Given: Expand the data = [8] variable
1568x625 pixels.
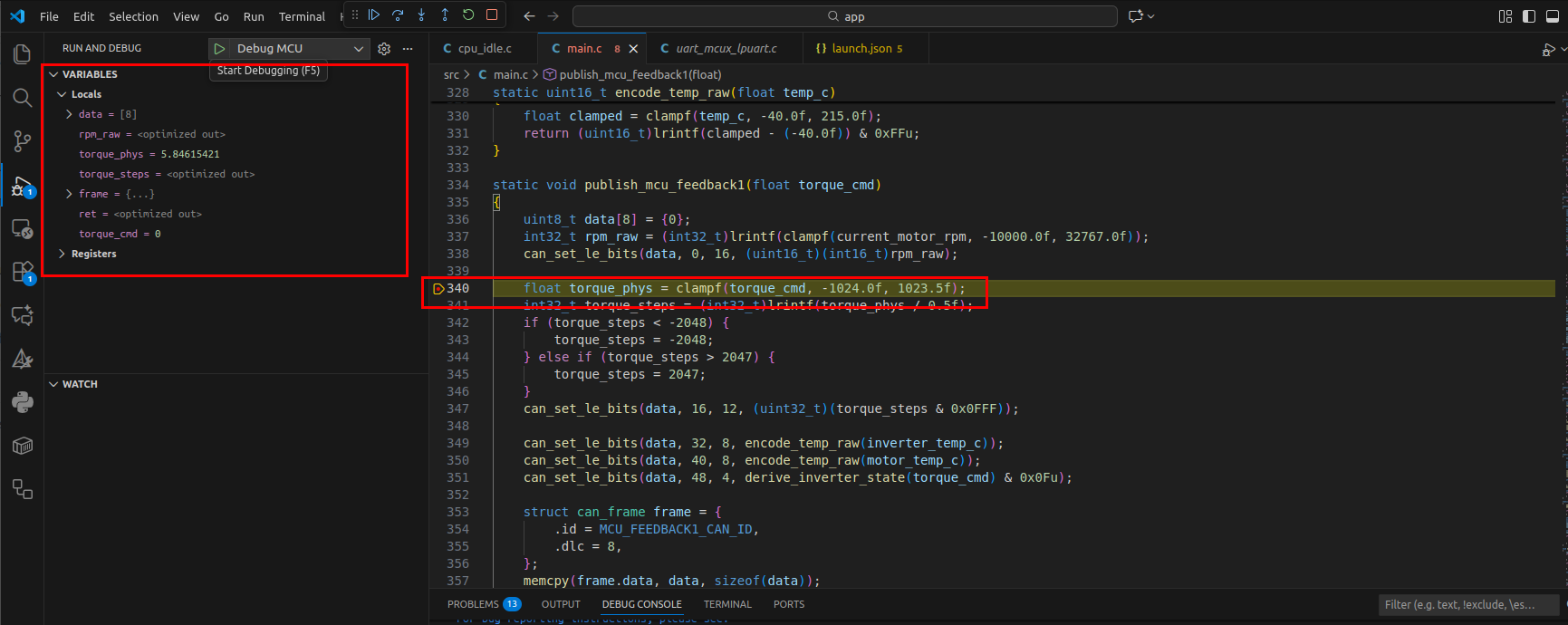Looking at the screenshot, I should 70,114.
